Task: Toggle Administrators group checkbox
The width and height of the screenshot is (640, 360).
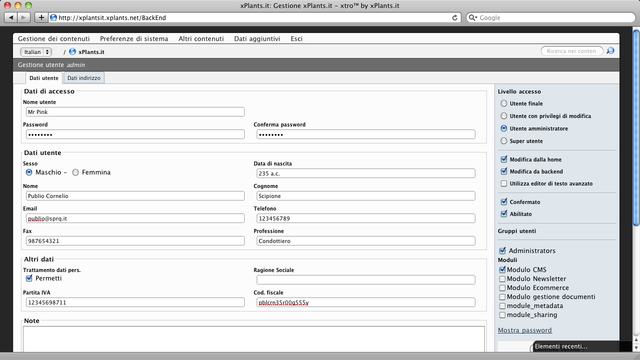Action: (x=502, y=251)
